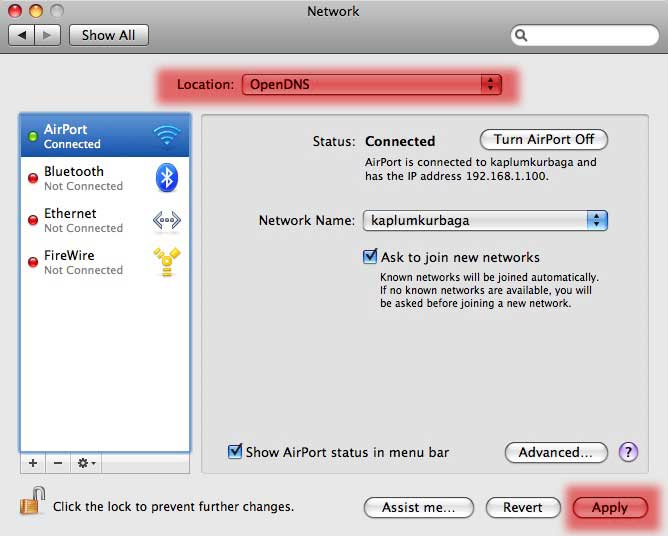Open the Location OpenDNS dropdown
Viewport: 668px width, 536px height.
[x=371, y=84]
